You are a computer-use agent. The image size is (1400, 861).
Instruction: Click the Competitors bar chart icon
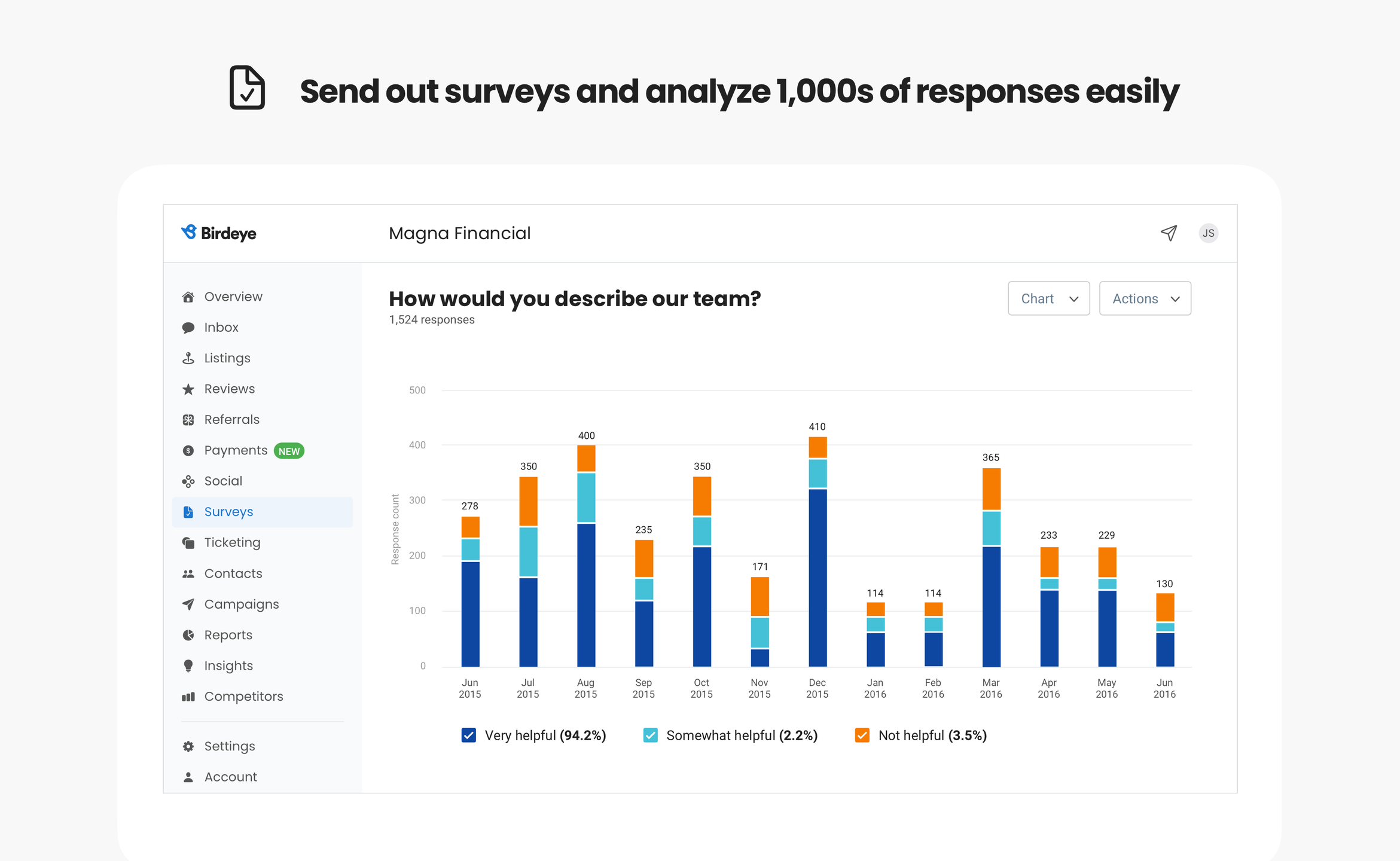[x=188, y=697]
